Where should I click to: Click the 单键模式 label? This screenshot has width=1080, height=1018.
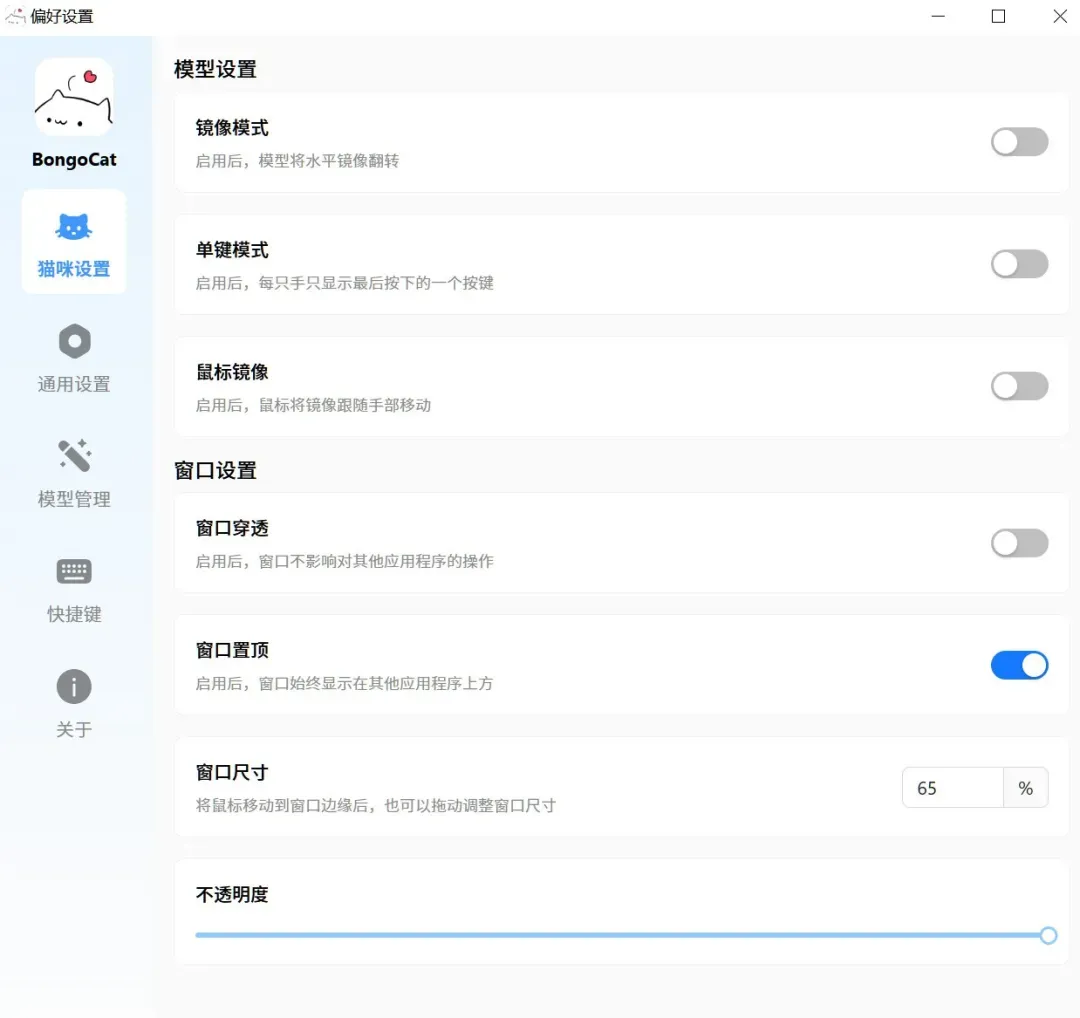coord(232,249)
